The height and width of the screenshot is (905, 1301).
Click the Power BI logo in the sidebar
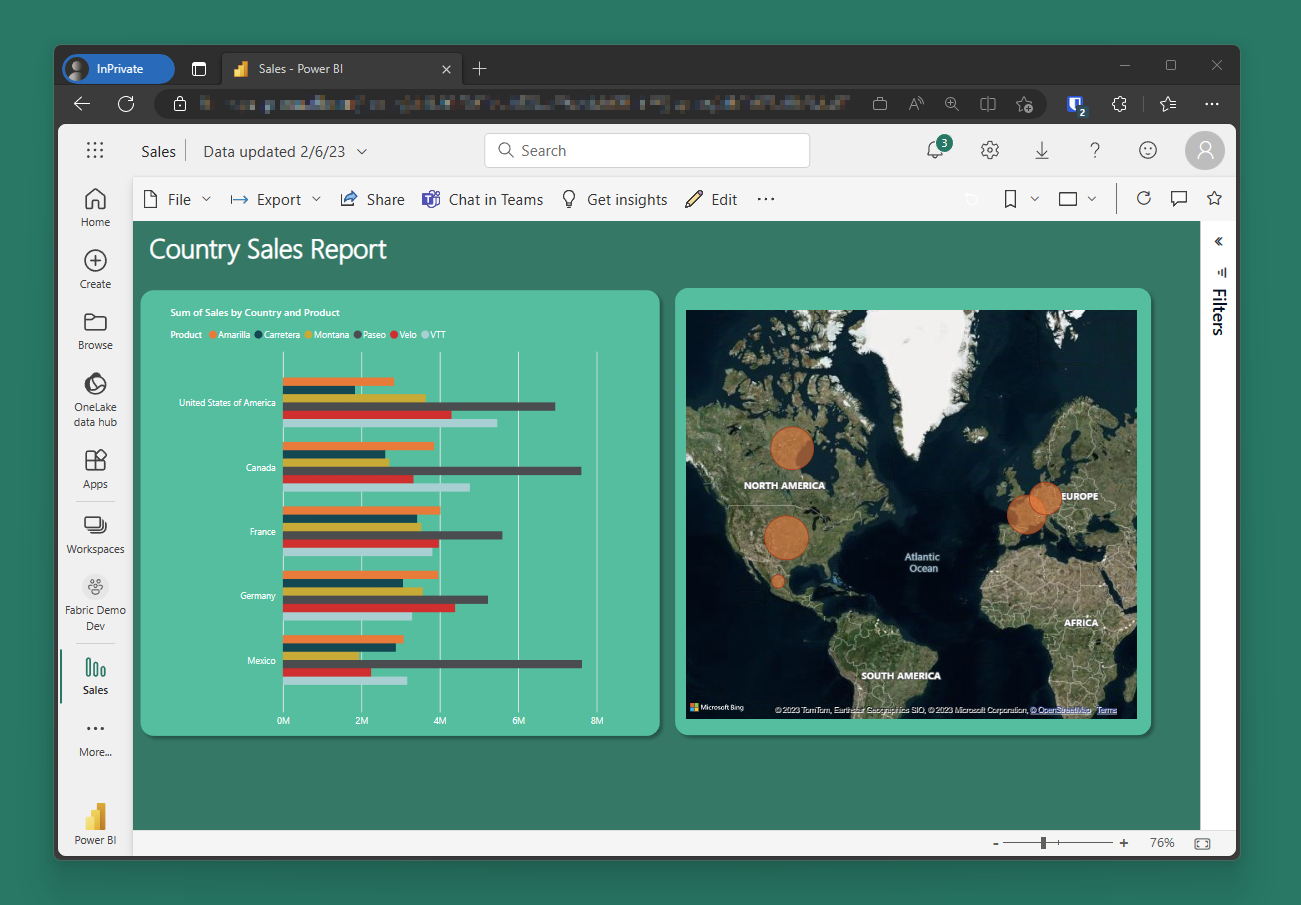pyautogui.click(x=95, y=824)
